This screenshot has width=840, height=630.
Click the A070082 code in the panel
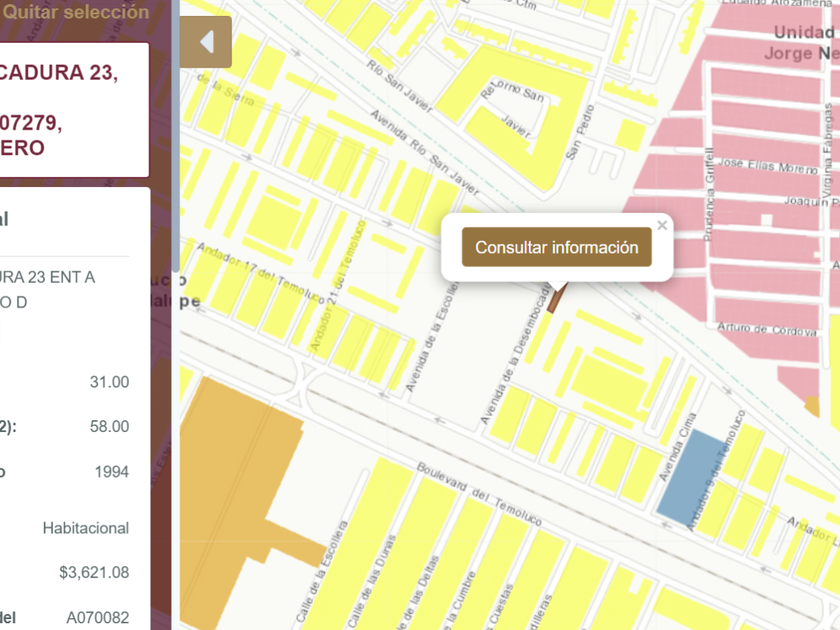[x=97, y=617]
